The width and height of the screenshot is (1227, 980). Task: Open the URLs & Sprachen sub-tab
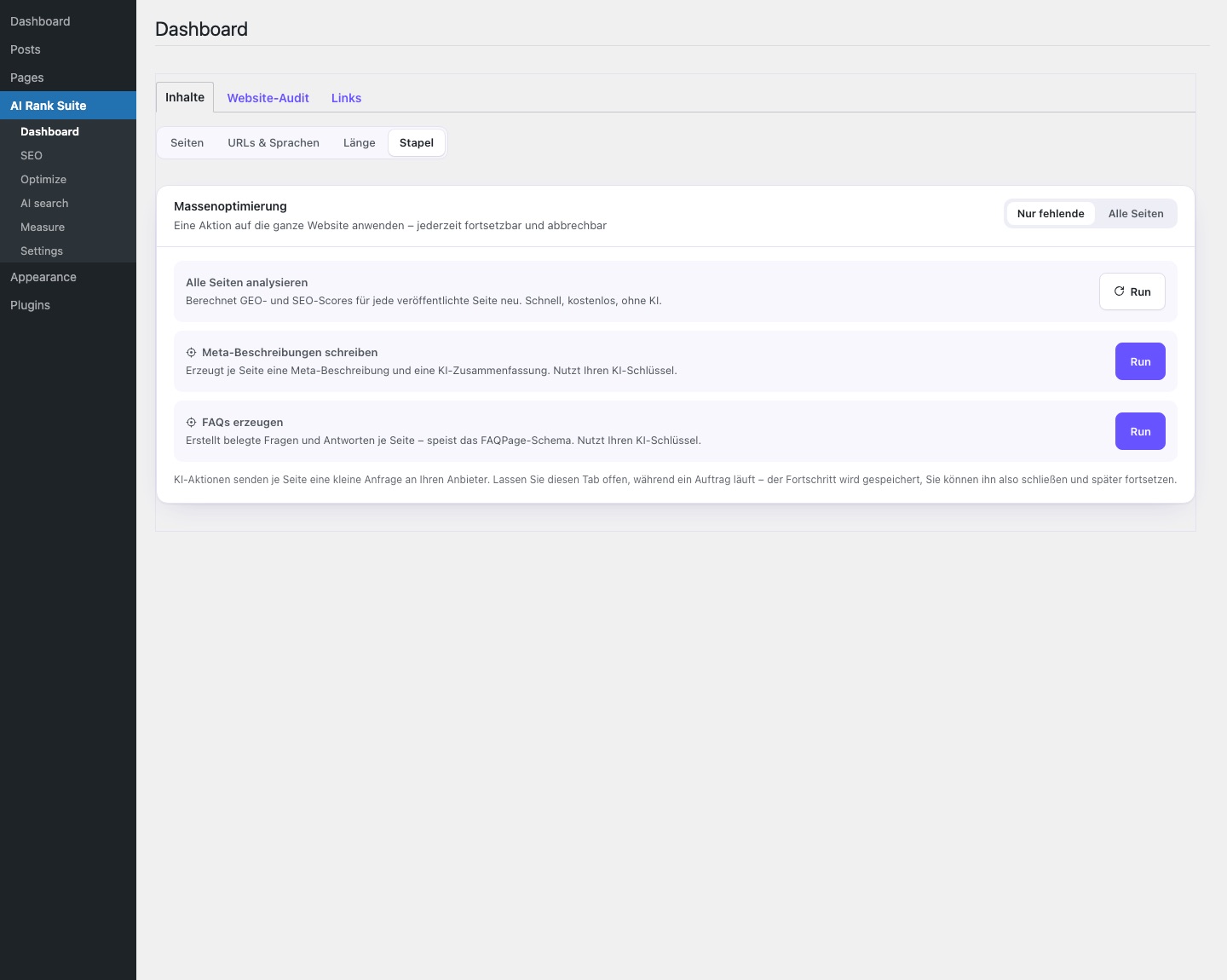pos(274,143)
